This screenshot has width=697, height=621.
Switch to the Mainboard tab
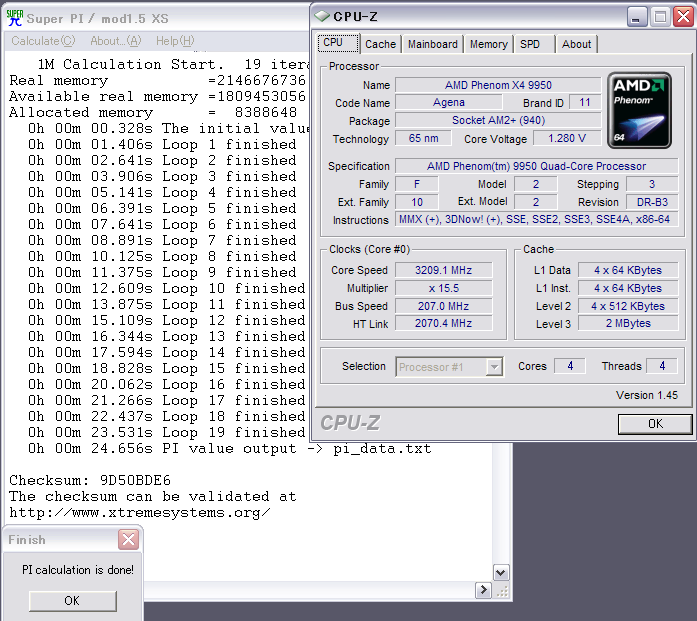(433, 44)
